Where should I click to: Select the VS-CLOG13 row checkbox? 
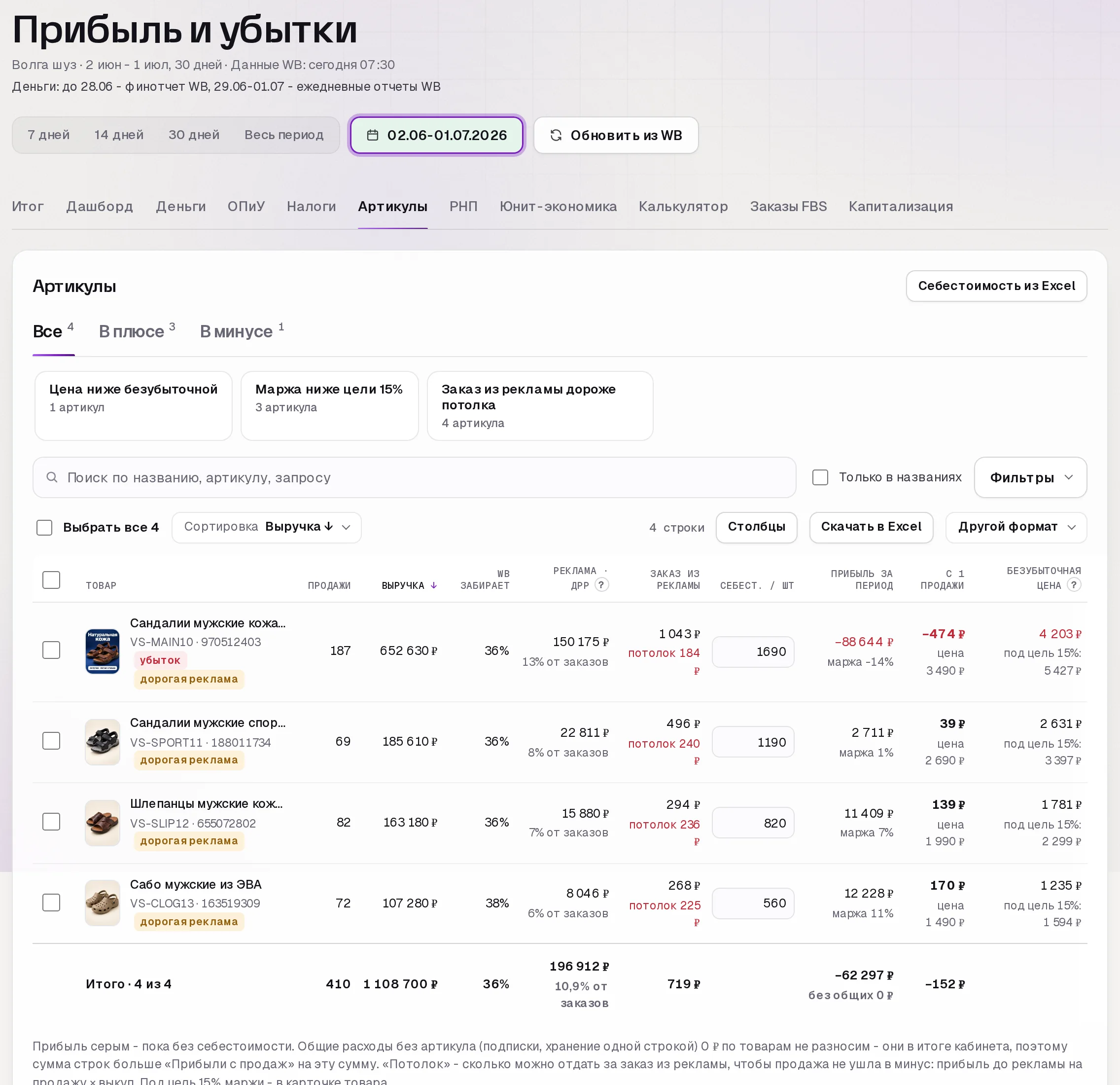pos(51,903)
